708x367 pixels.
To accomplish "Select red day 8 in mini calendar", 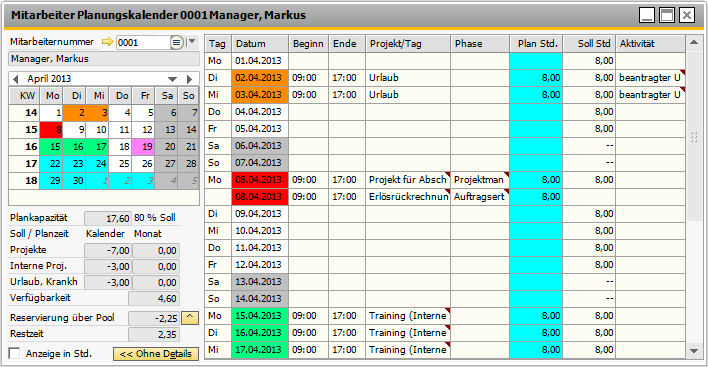I will (51, 130).
